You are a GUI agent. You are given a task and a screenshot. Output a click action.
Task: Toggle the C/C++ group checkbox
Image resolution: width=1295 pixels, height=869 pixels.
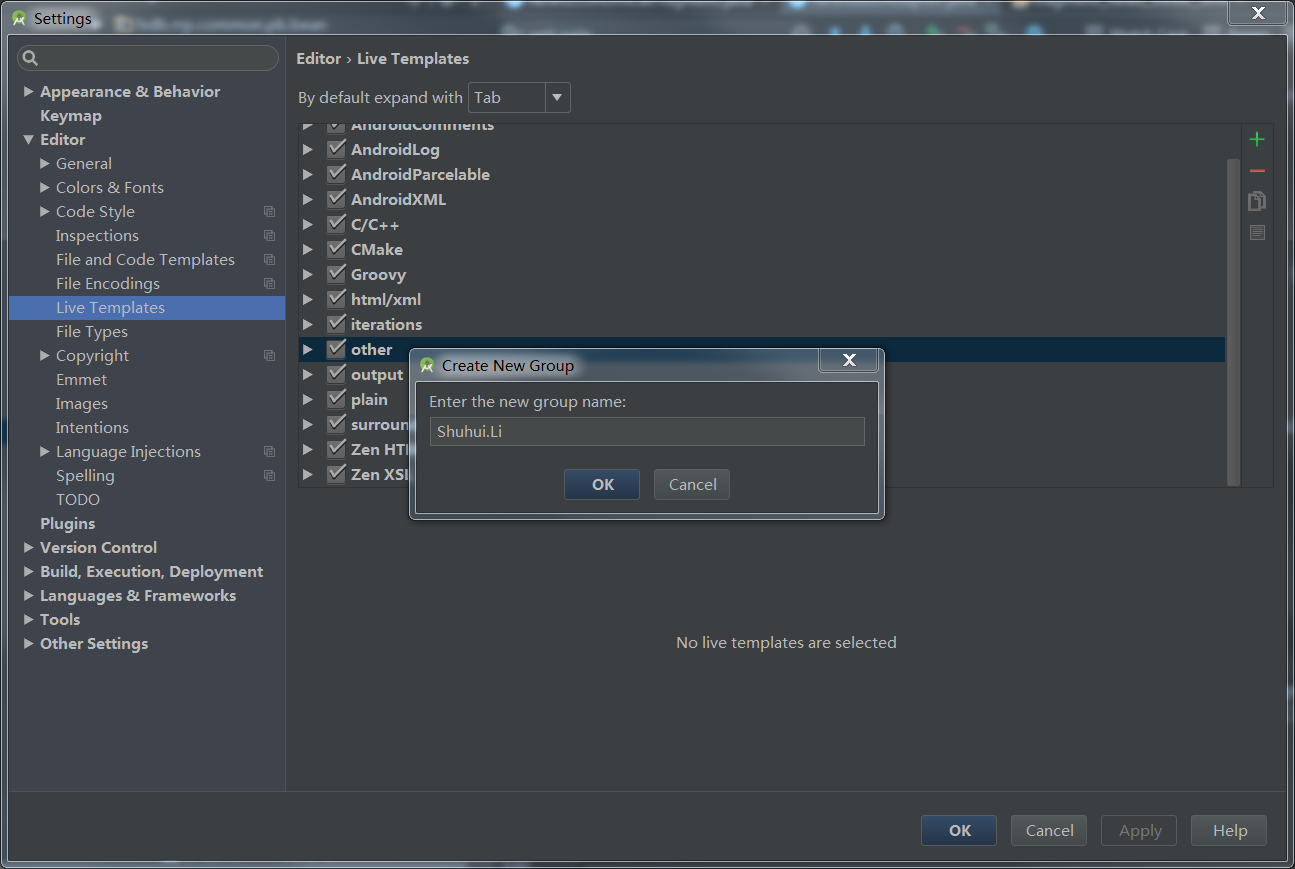click(336, 224)
